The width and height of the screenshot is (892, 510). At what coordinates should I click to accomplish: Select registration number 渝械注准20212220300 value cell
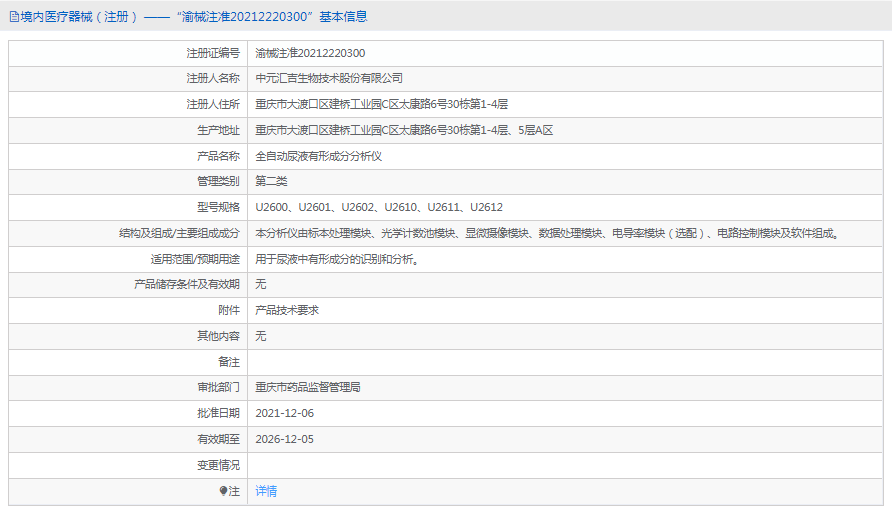(310, 53)
